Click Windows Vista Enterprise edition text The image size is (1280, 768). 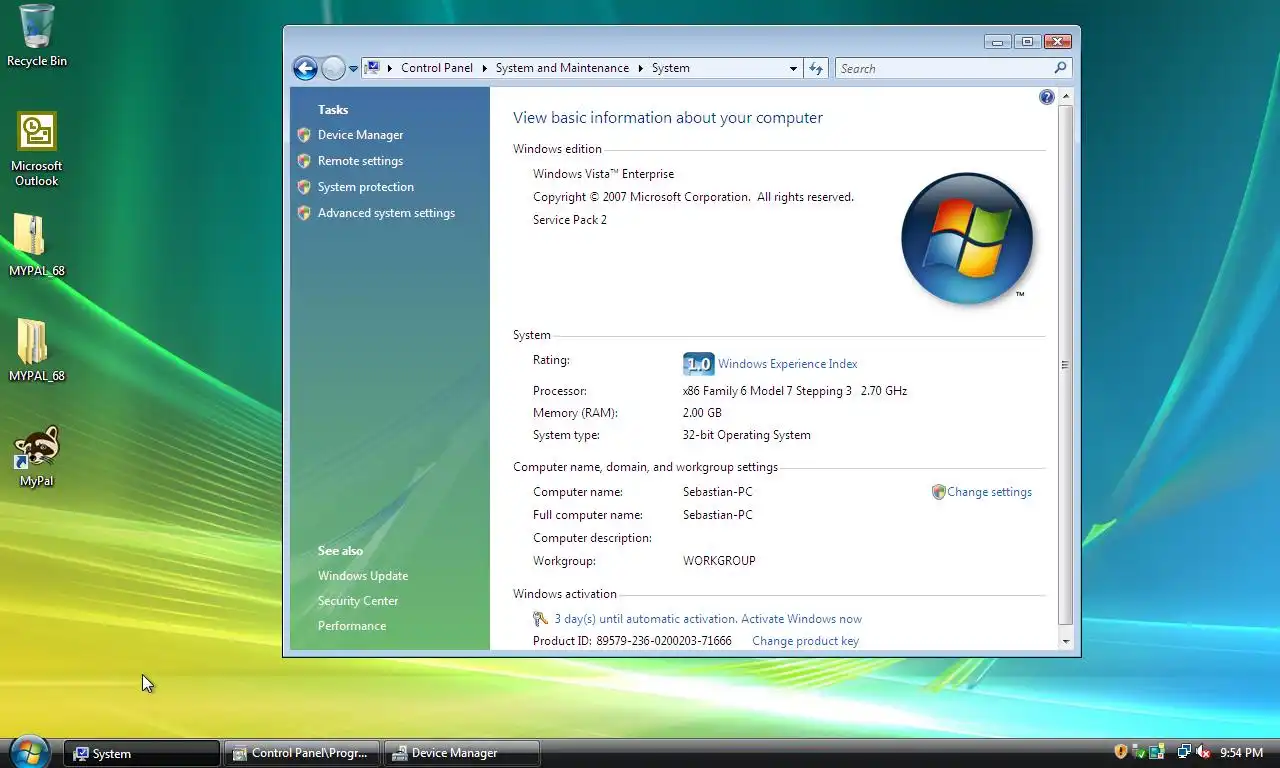coord(603,174)
